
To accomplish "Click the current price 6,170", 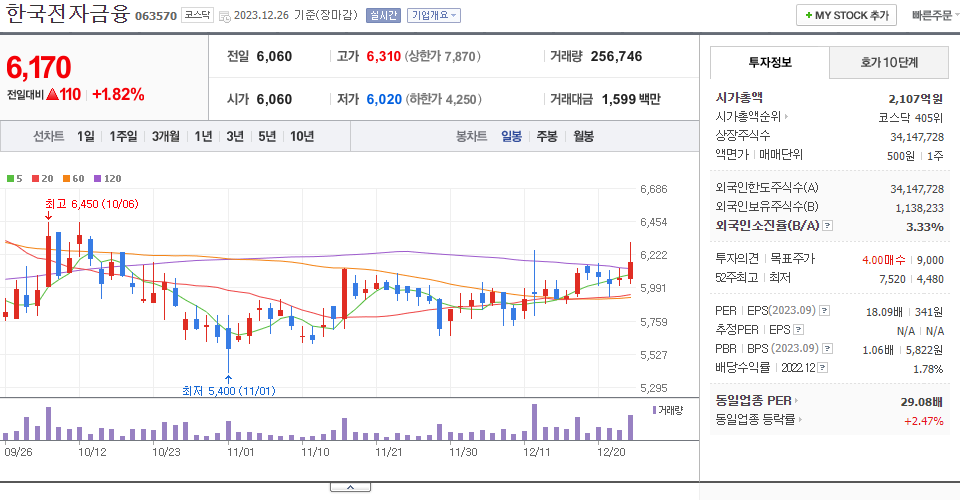I will [x=39, y=67].
